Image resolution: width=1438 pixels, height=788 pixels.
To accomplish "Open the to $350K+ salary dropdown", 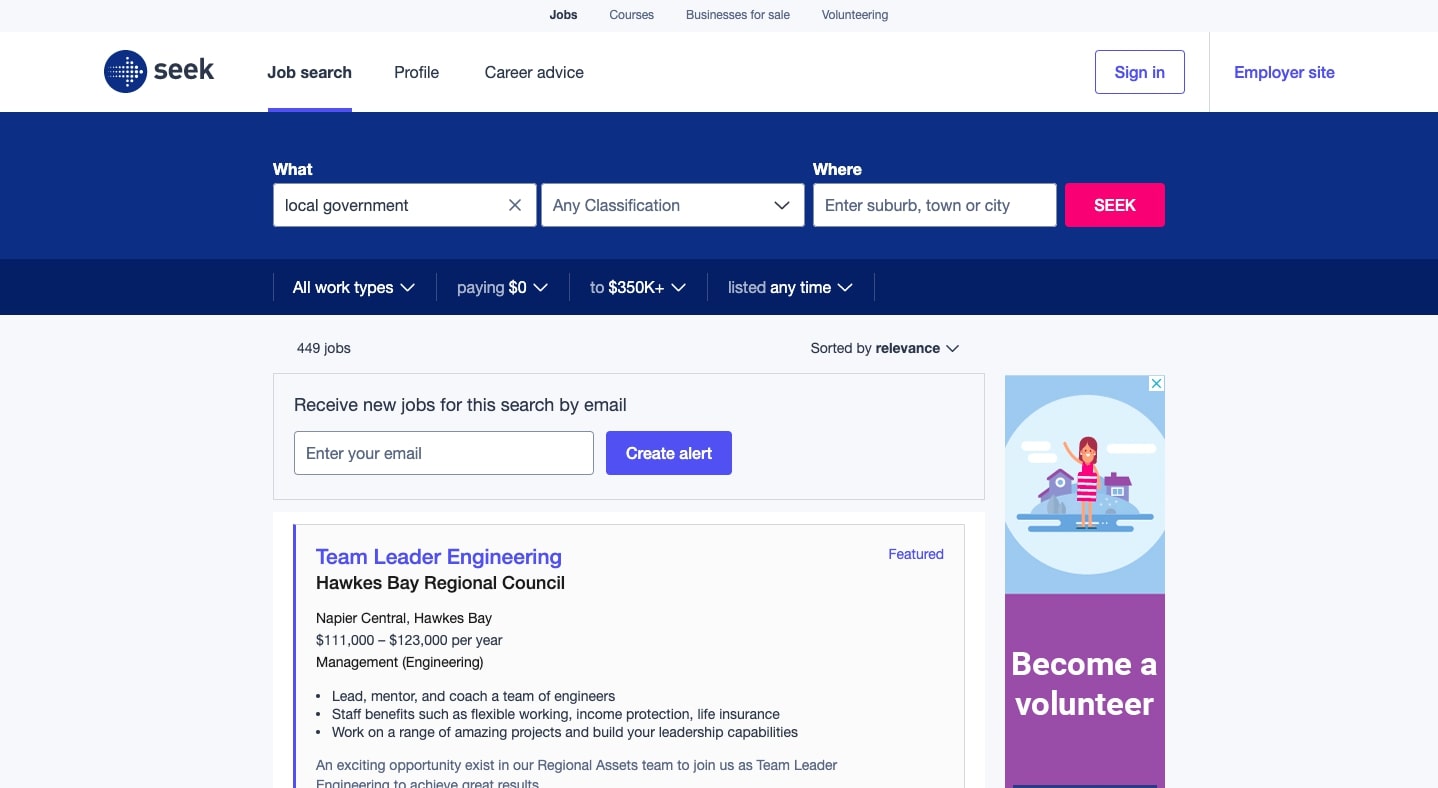I will pyautogui.click(x=638, y=287).
